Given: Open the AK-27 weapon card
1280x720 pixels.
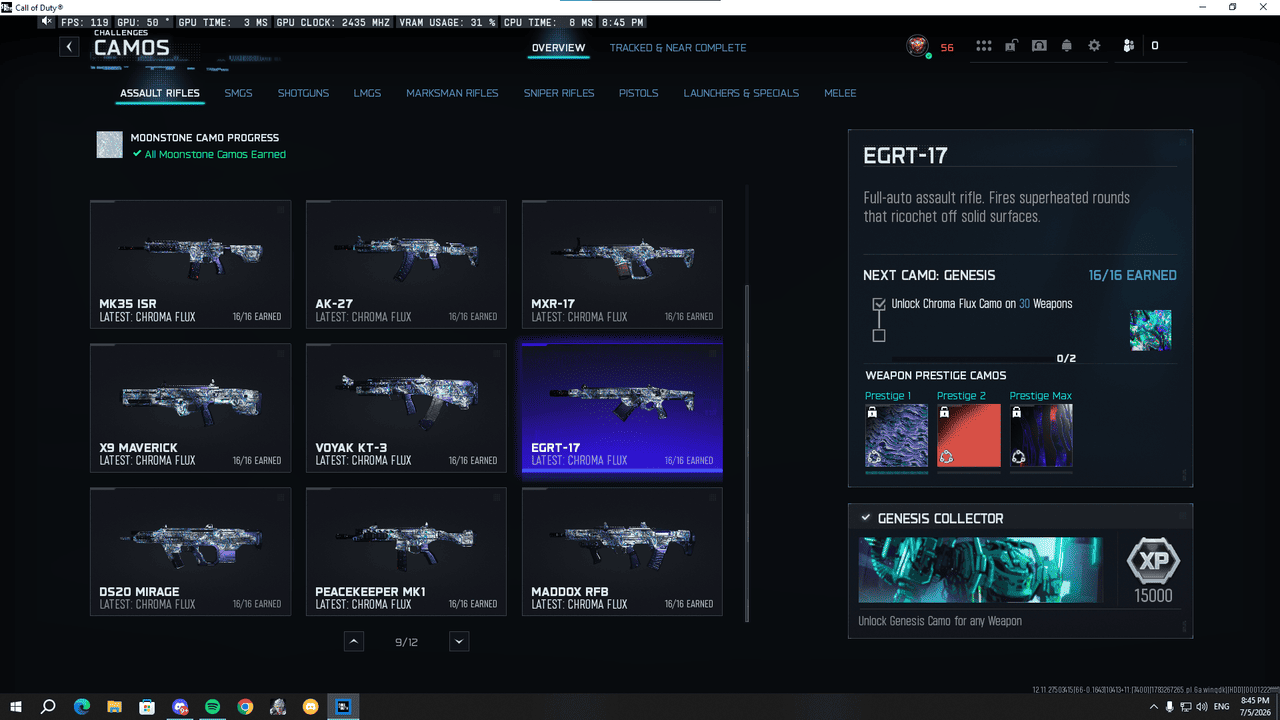Looking at the screenshot, I should click(406, 264).
